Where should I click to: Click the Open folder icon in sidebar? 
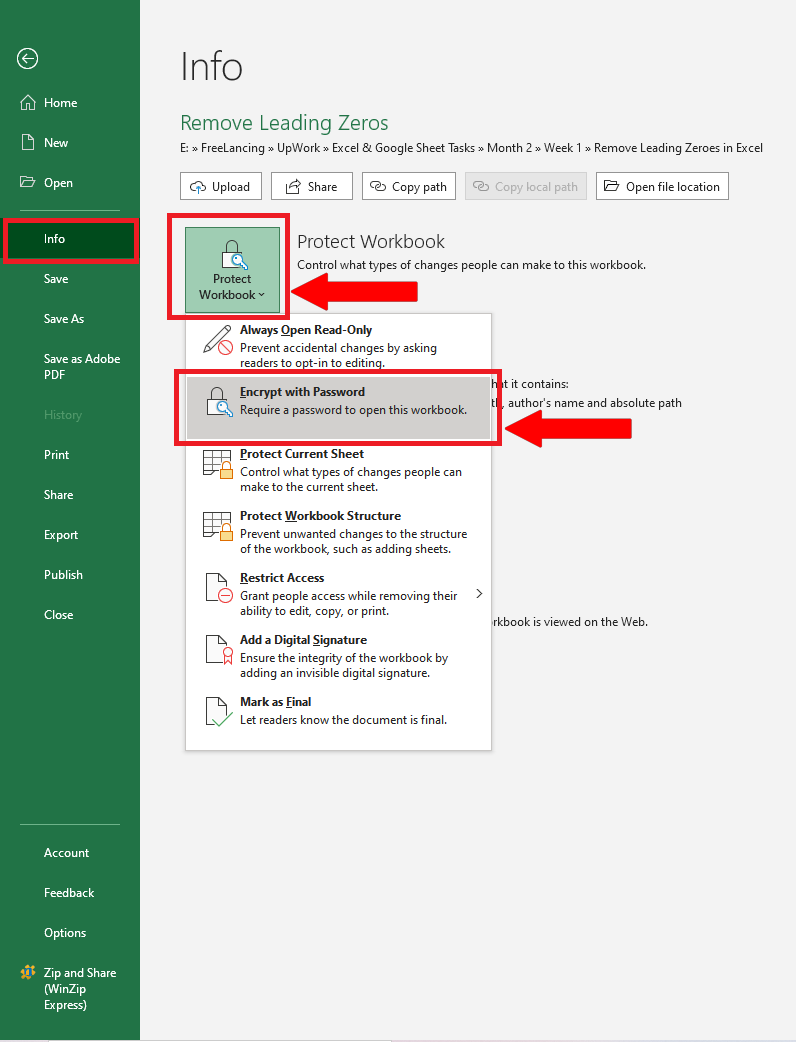click(27, 182)
